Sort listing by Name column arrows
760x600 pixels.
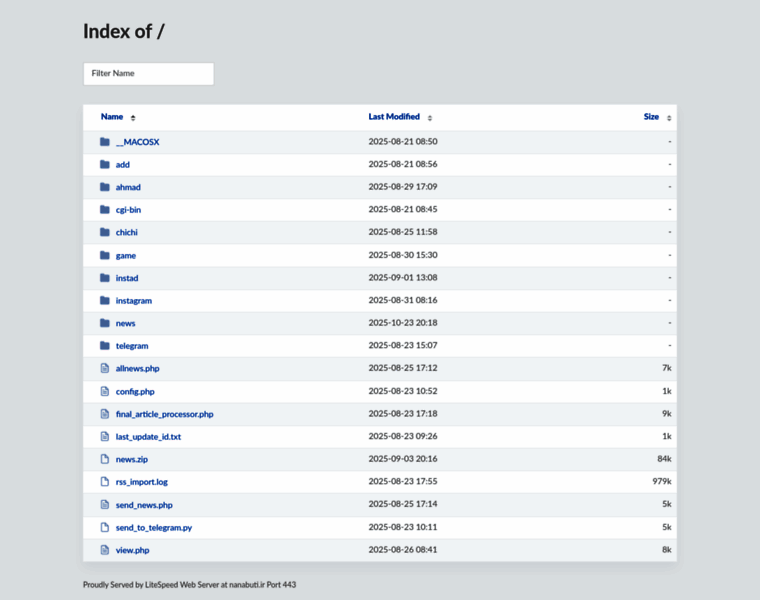(x=133, y=118)
